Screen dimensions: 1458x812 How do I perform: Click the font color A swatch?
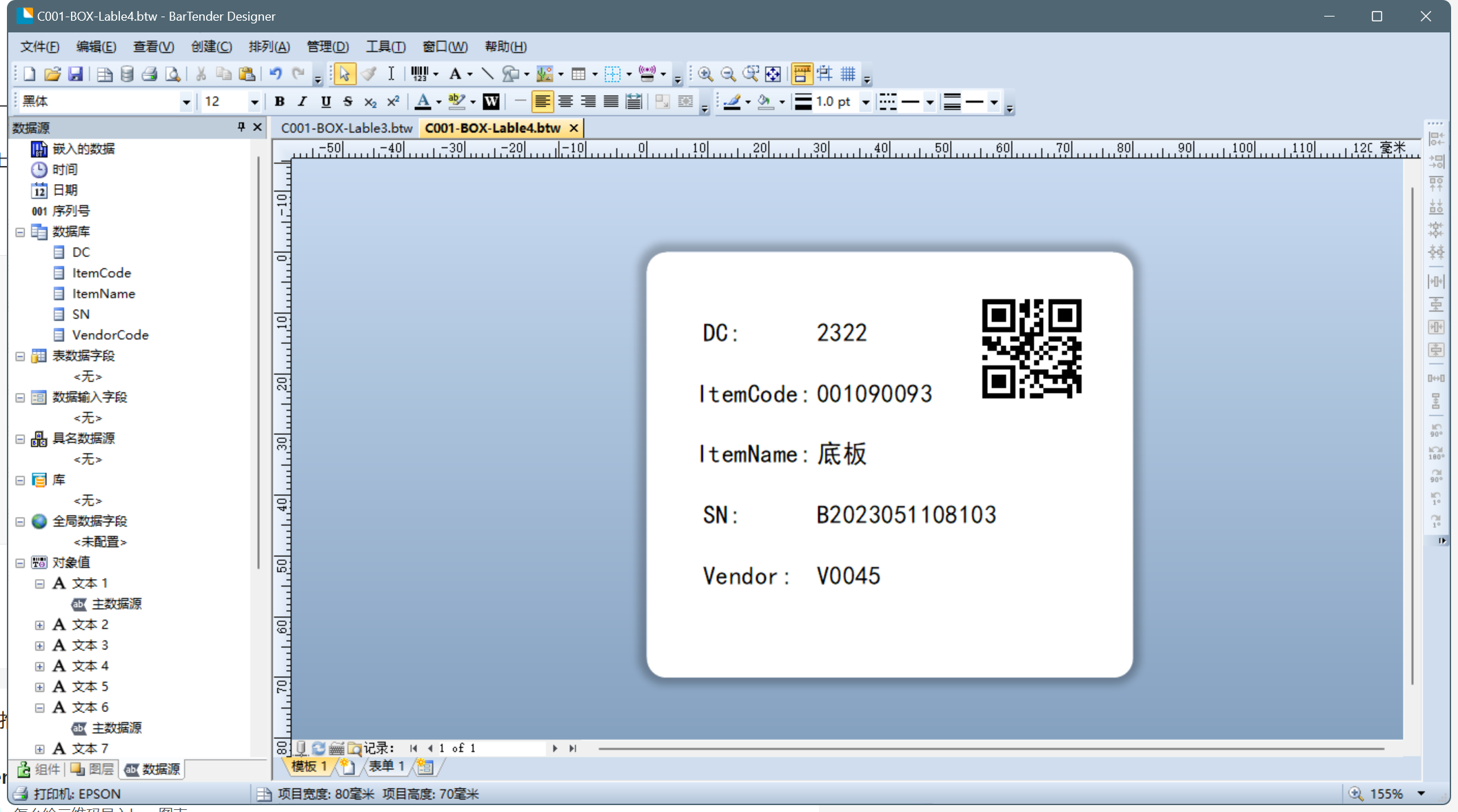coord(423,102)
